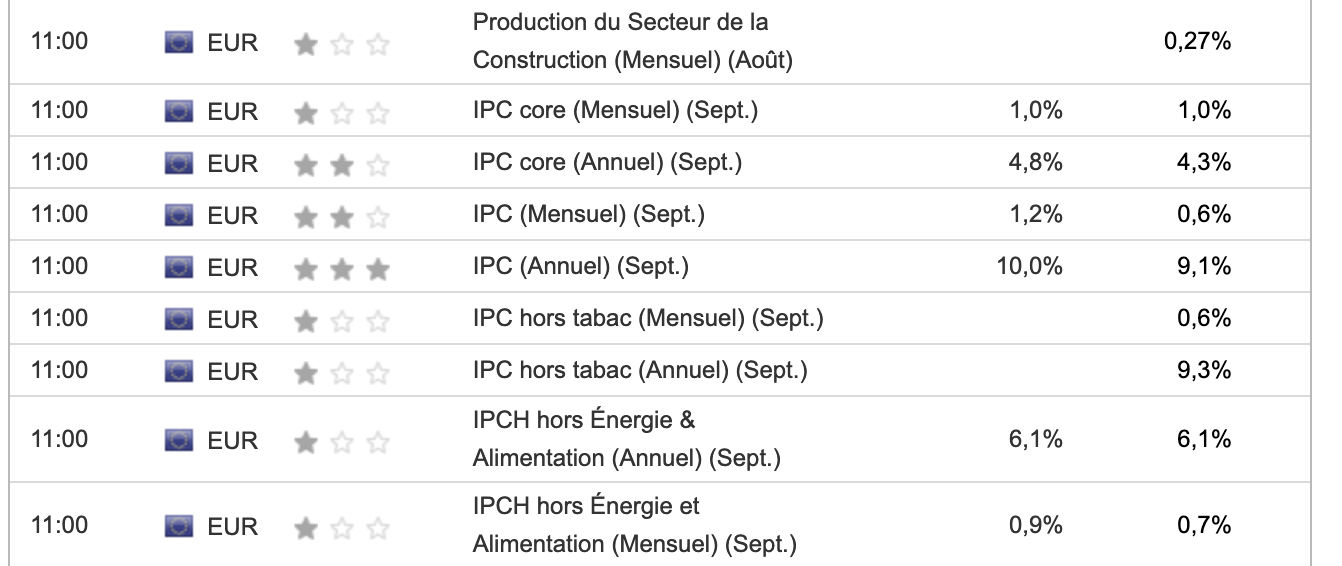Click importance stars for IPC hors tabac (Mensuel)

341,320
